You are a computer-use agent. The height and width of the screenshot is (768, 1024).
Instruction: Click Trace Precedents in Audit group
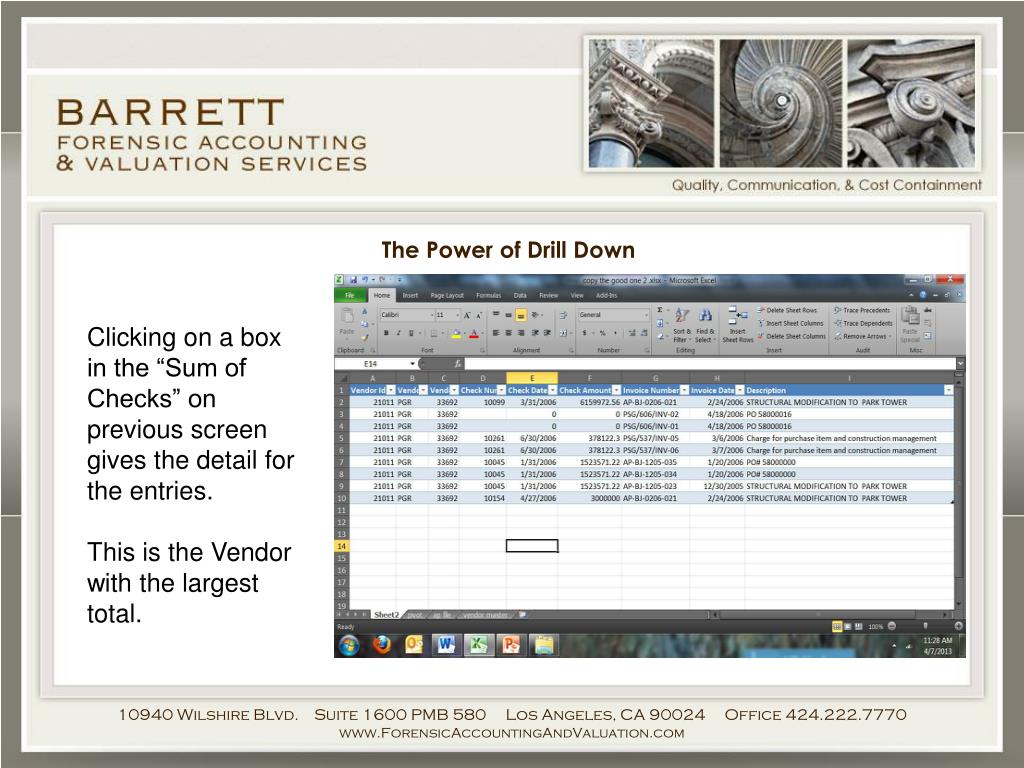click(862, 310)
